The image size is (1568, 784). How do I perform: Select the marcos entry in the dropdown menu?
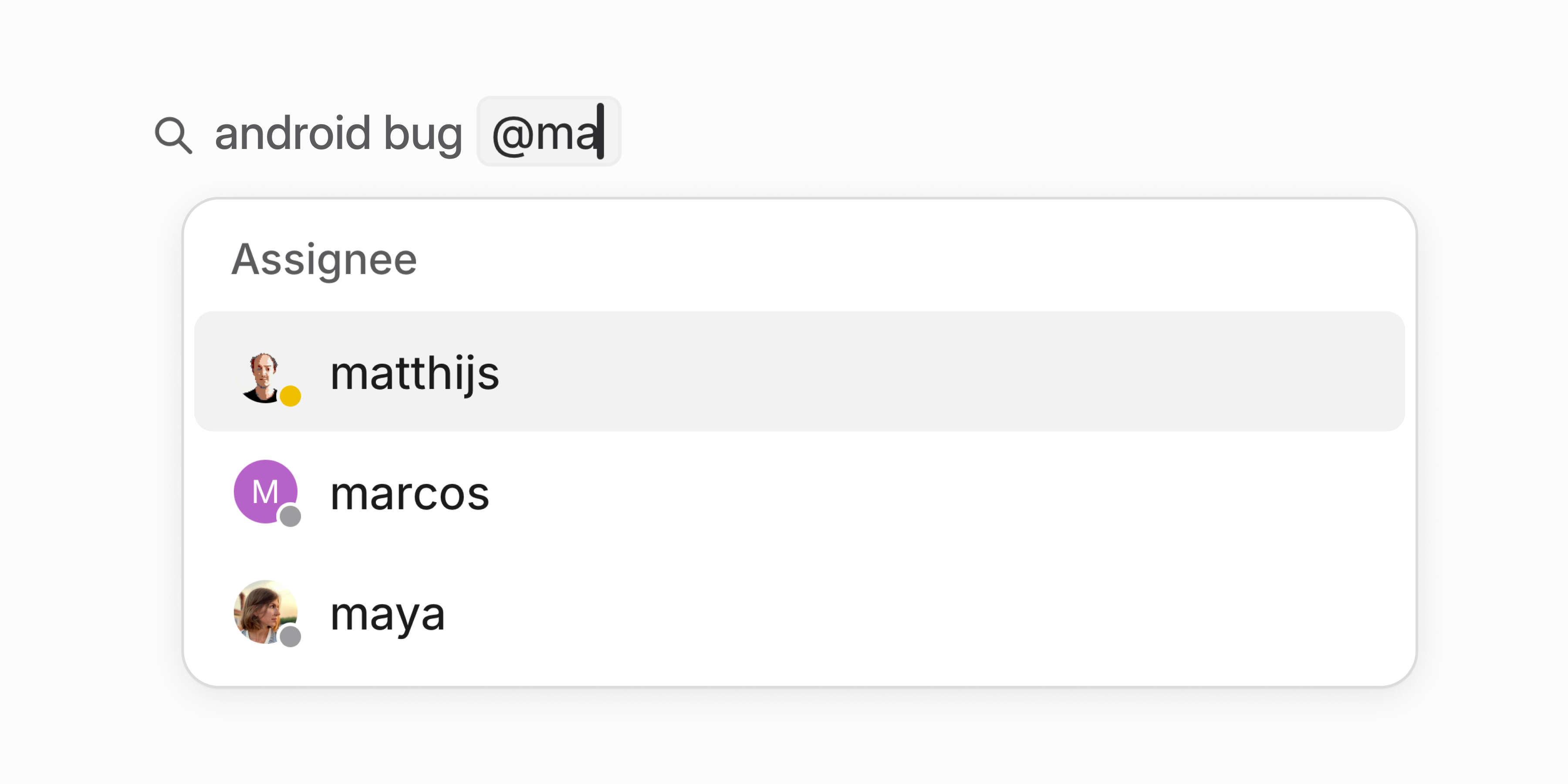410,493
